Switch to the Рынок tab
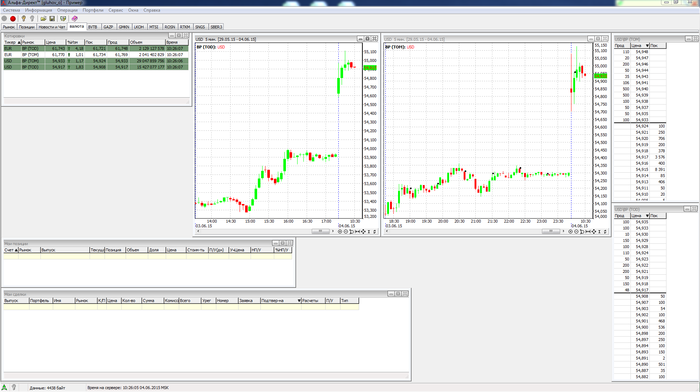700x392 pixels. click(8, 27)
